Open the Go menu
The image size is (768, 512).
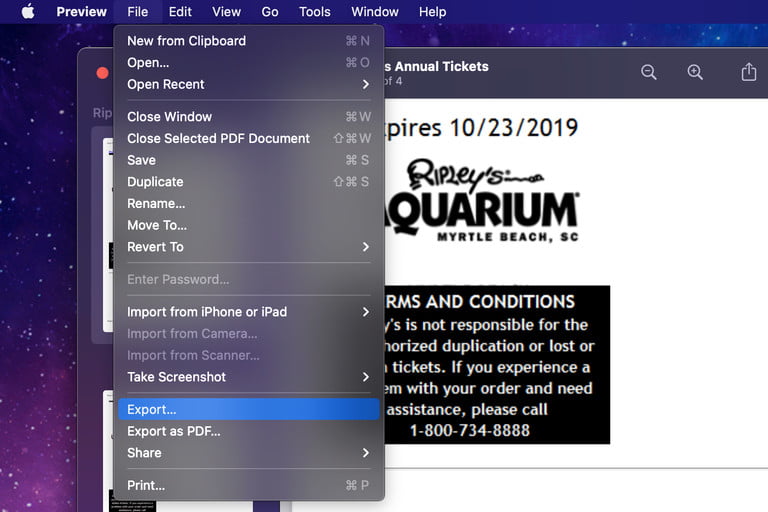[270, 12]
